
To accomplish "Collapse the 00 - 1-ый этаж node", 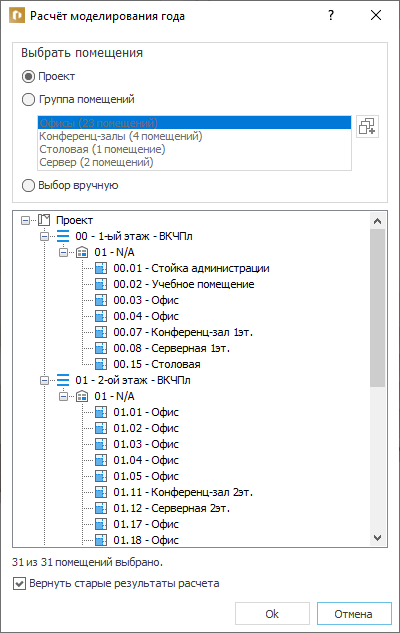I will (44, 237).
